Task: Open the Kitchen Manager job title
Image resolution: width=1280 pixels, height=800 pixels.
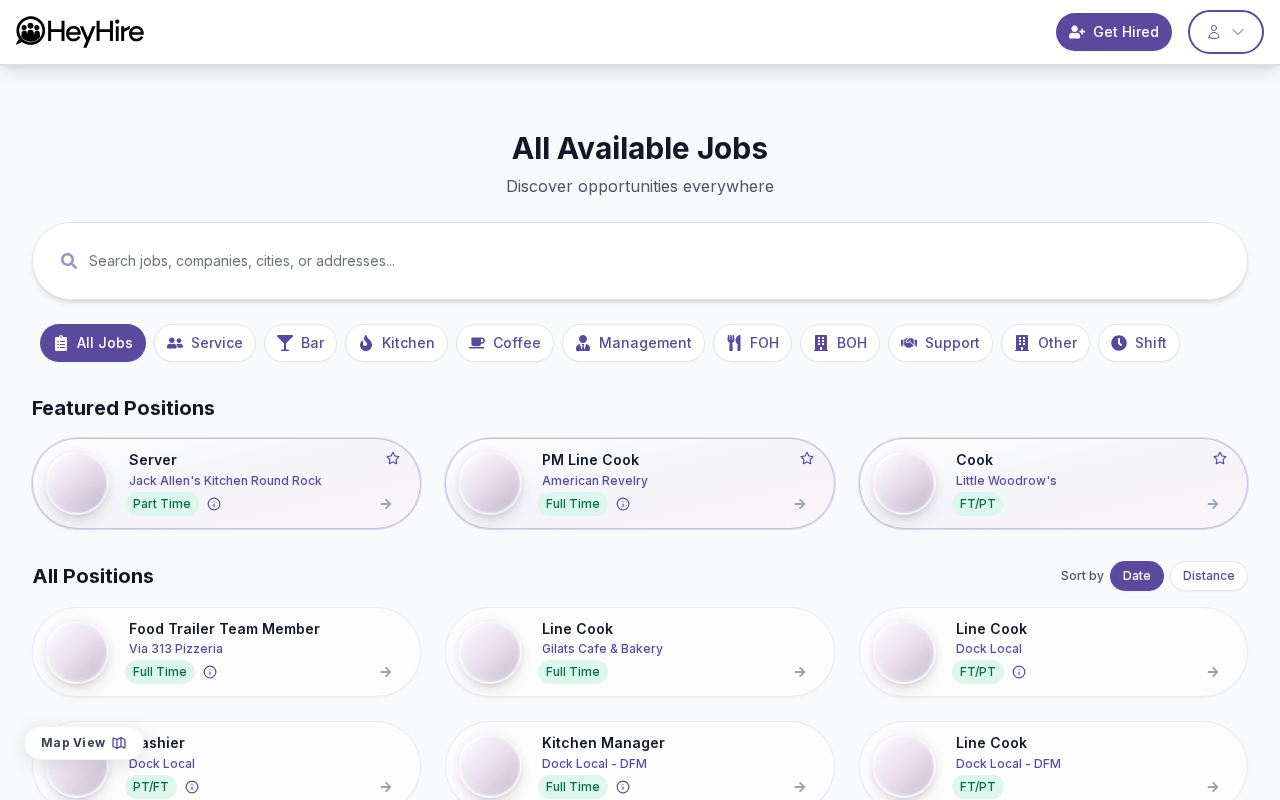Action: pos(603,743)
